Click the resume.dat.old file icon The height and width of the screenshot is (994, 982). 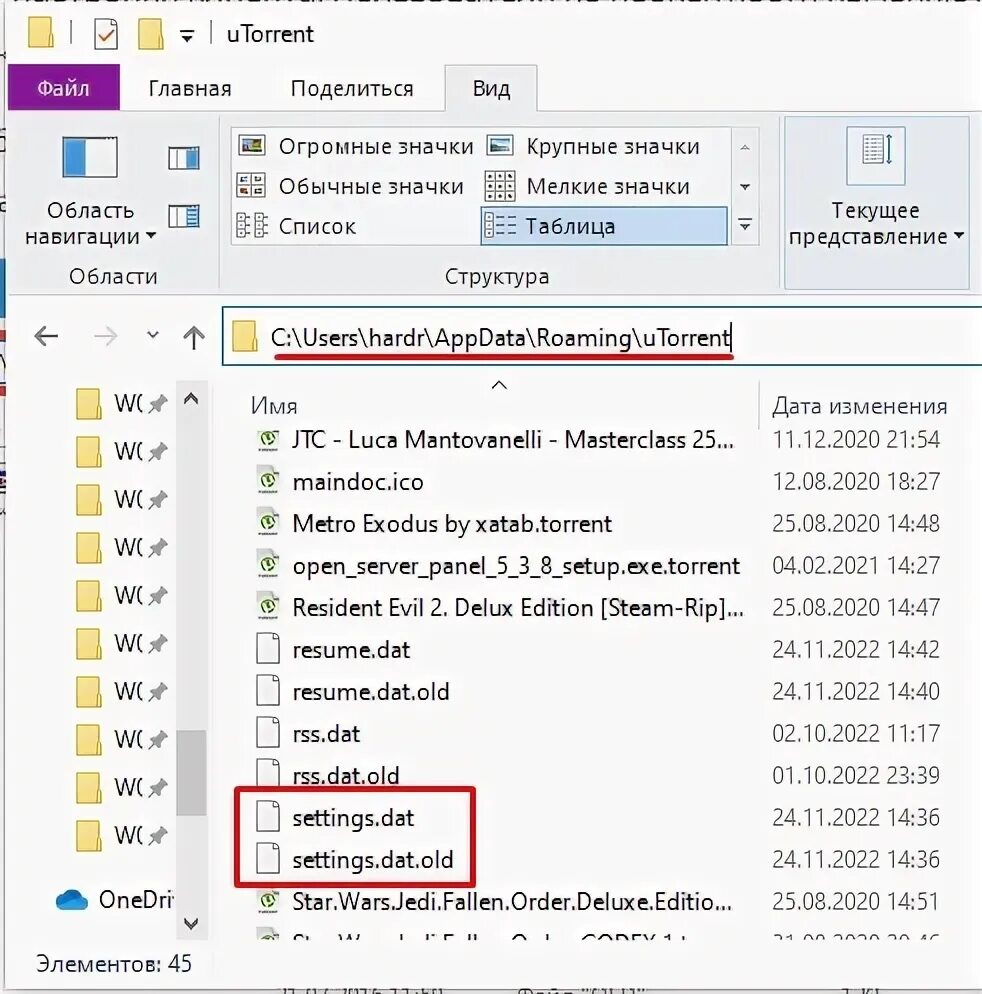click(268, 690)
